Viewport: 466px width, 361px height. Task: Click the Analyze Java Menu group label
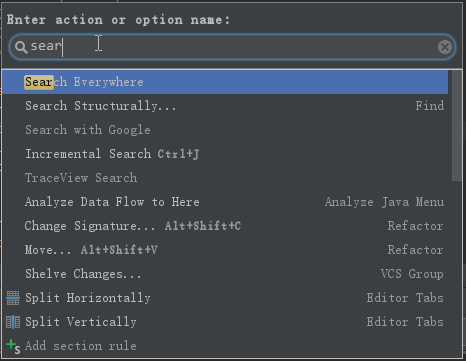384,202
